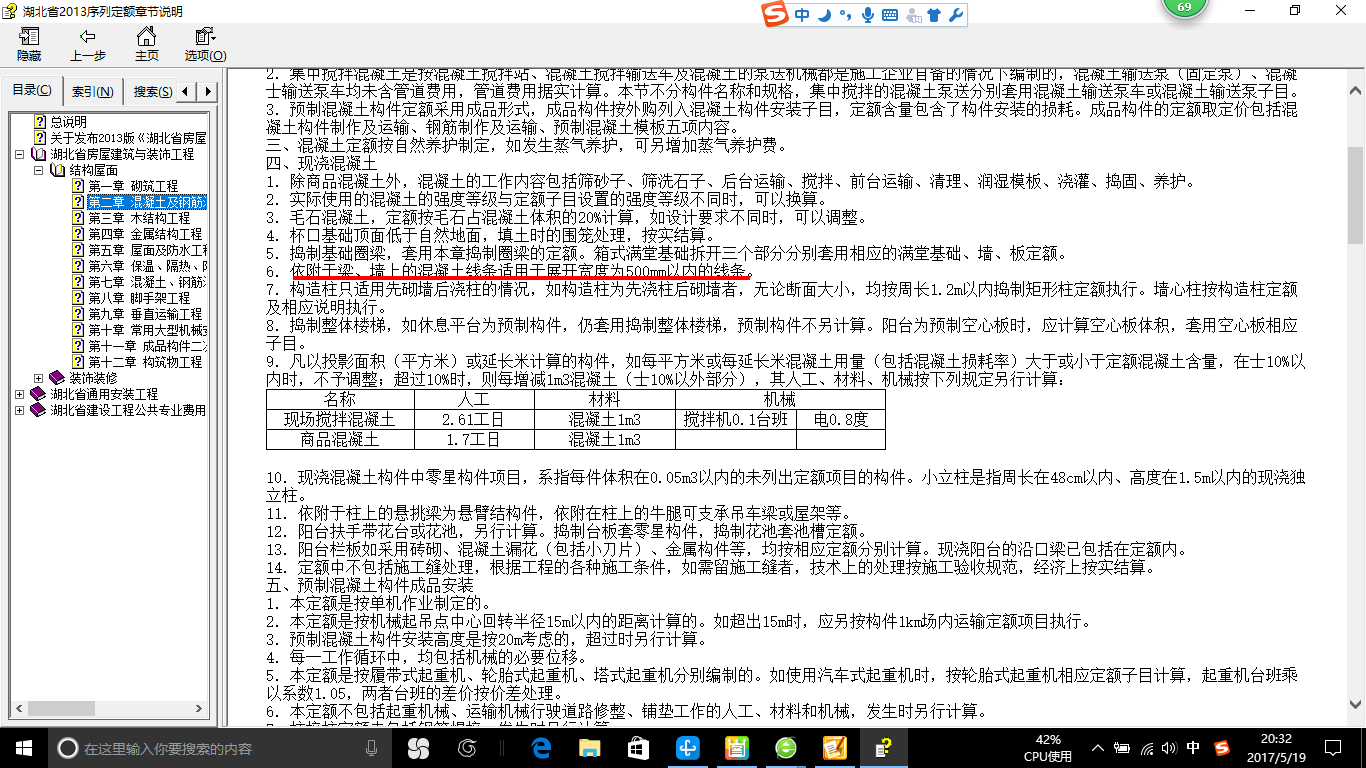Switch to the 索引(N) tab

click(93, 92)
